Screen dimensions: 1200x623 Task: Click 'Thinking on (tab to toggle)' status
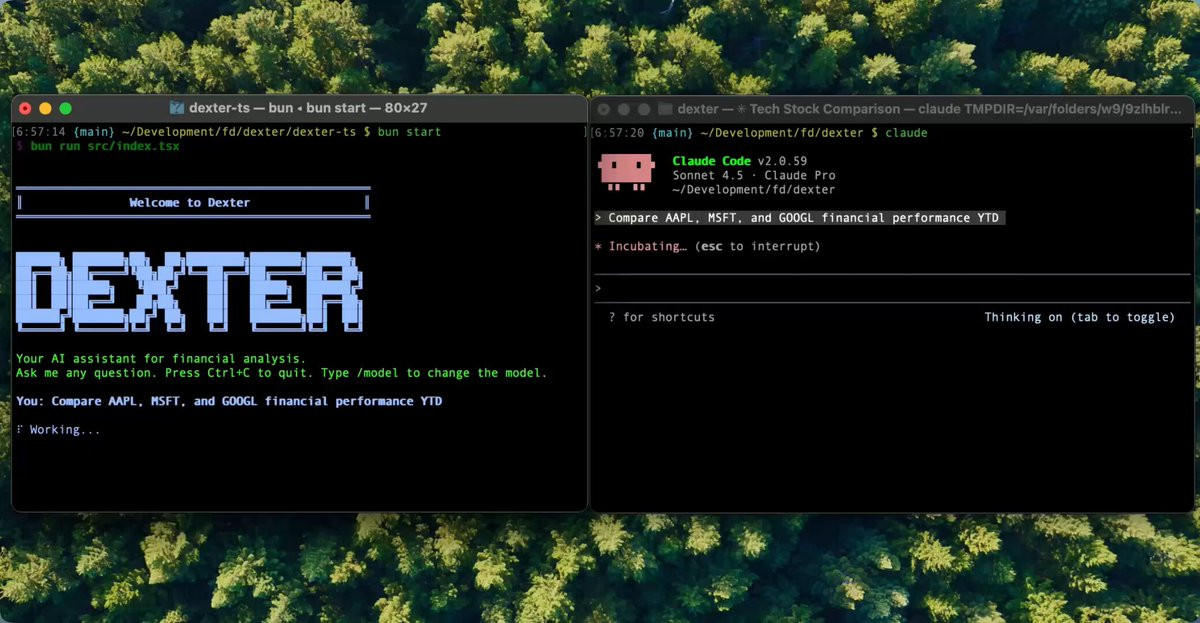coord(1079,317)
